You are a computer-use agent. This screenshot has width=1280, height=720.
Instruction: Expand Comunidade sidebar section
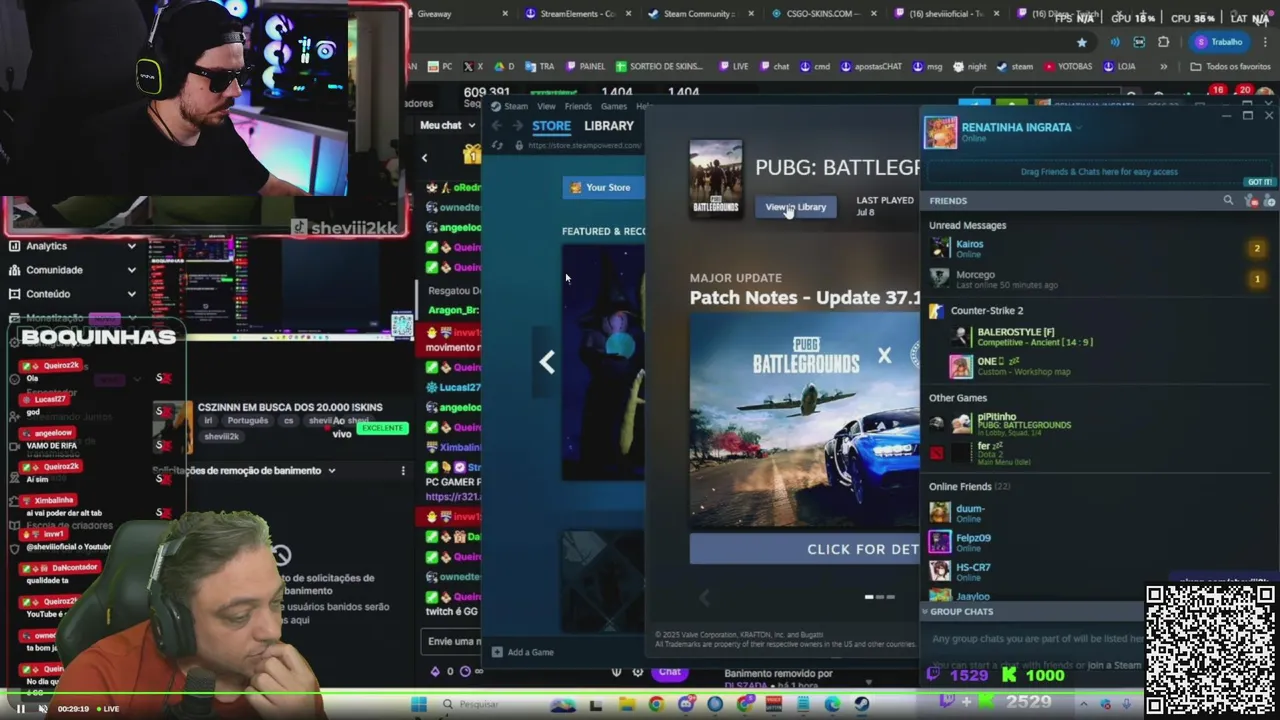pos(132,270)
